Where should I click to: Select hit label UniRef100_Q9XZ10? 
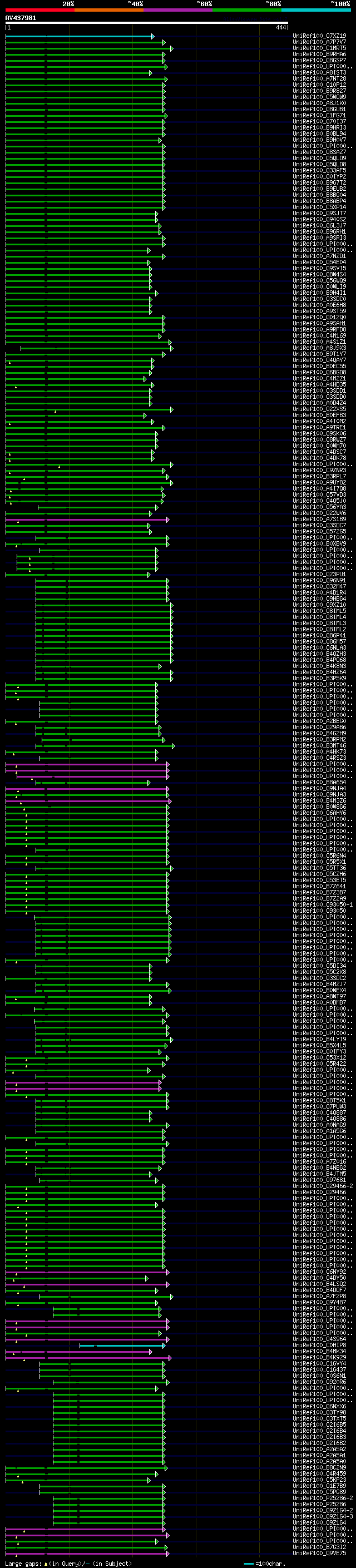point(319,605)
